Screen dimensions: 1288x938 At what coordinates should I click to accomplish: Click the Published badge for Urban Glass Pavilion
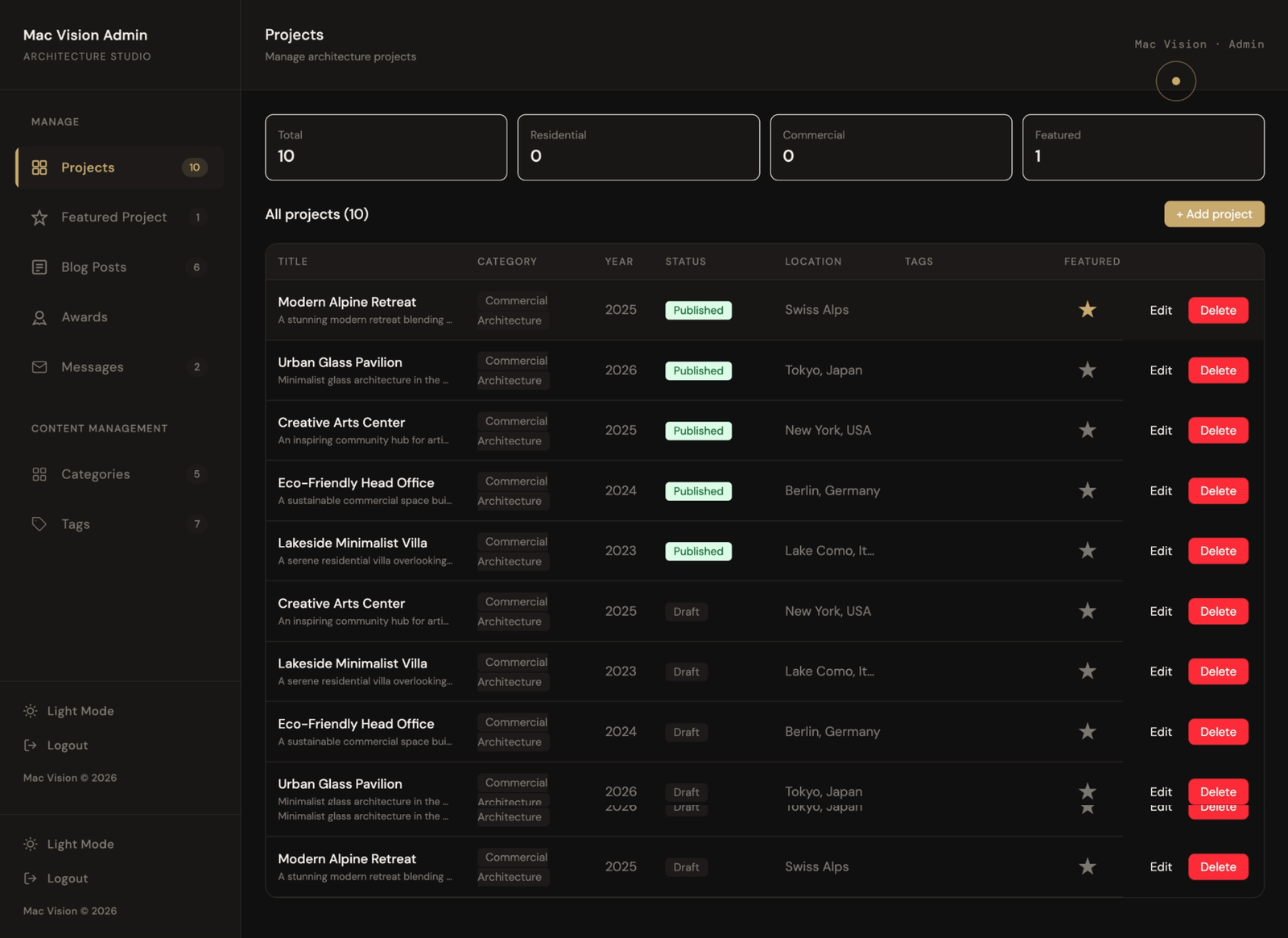click(x=699, y=370)
